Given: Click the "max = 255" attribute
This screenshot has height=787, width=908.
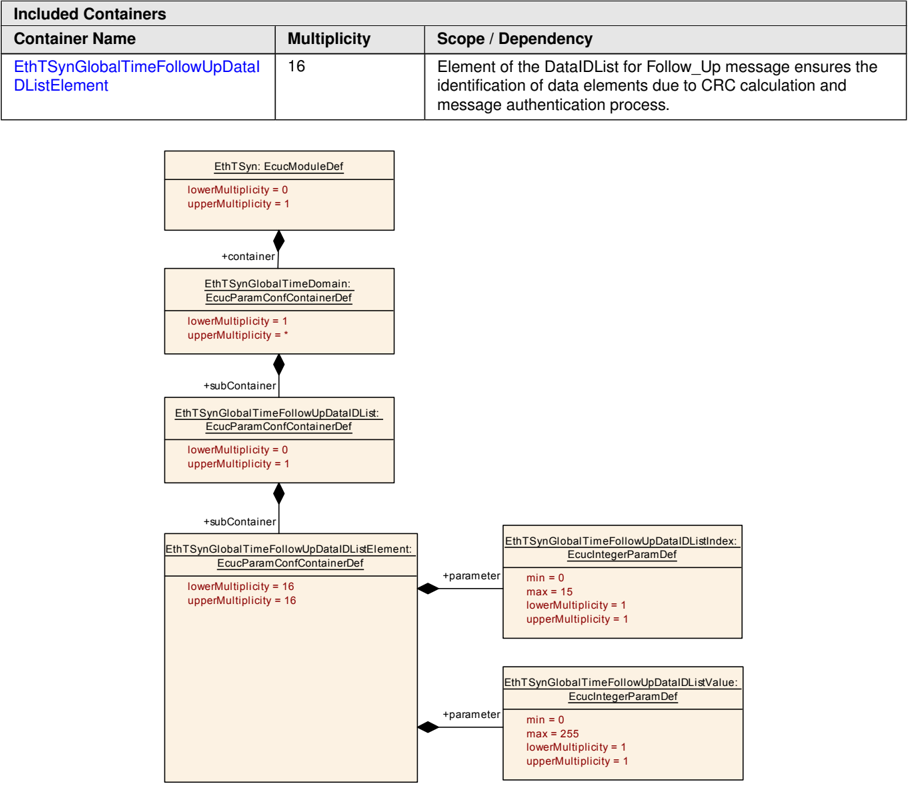Looking at the screenshot, I should point(552,733).
